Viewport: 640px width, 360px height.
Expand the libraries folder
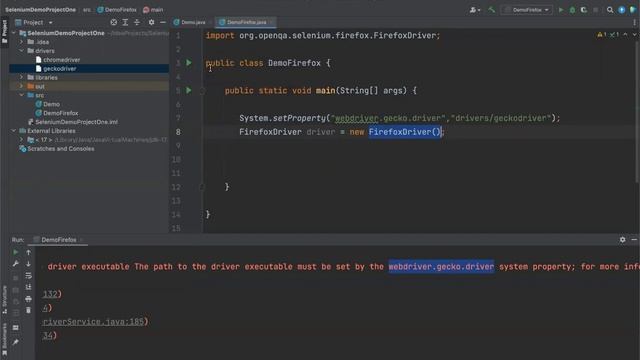pos(22,78)
